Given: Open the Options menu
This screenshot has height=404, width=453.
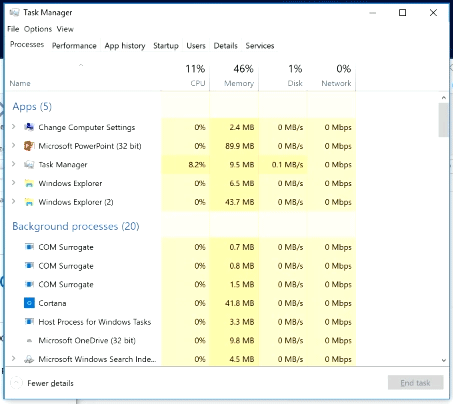Looking at the screenshot, I should 38,29.
